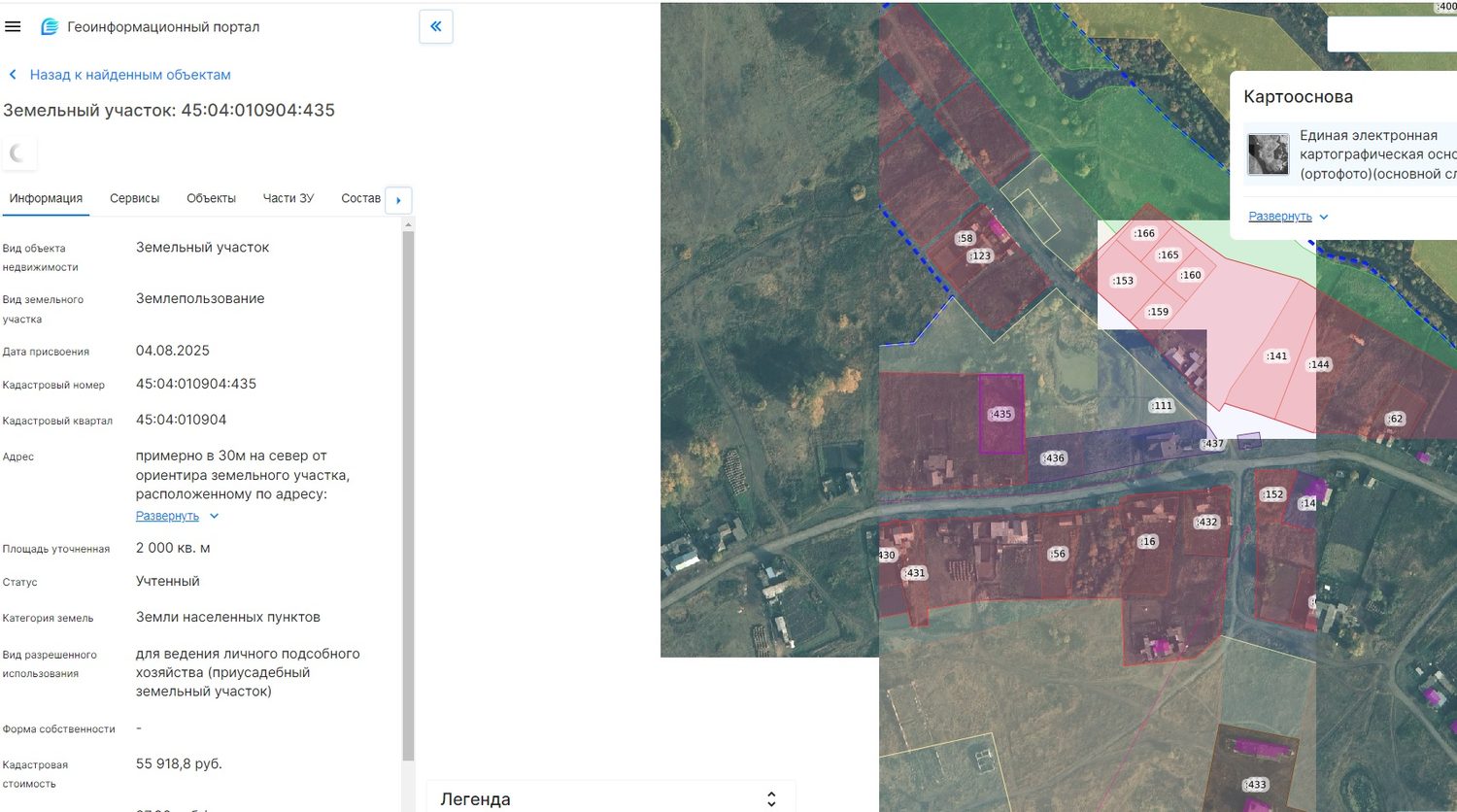Select the cadastral number value 45:04:010904:435
Viewport: 1457px width, 812px height.
pos(196,384)
